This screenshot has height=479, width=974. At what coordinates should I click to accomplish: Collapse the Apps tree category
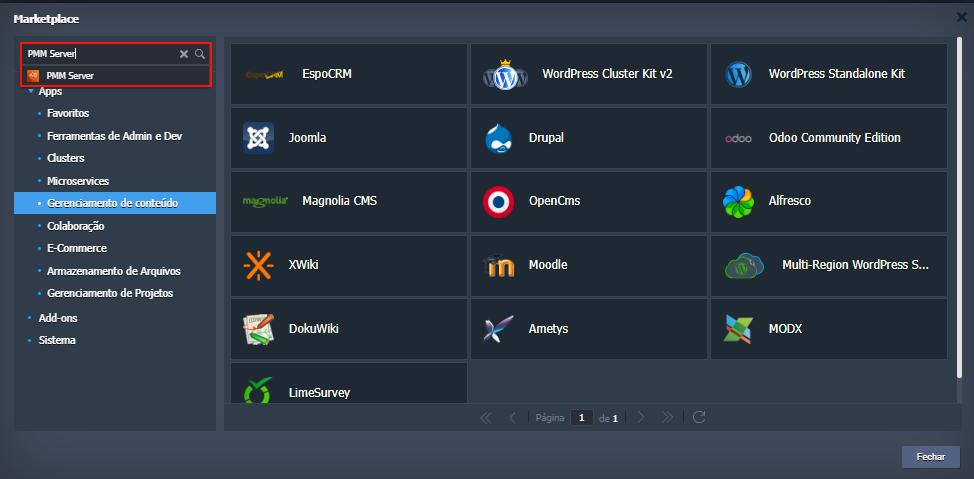(x=30, y=91)
